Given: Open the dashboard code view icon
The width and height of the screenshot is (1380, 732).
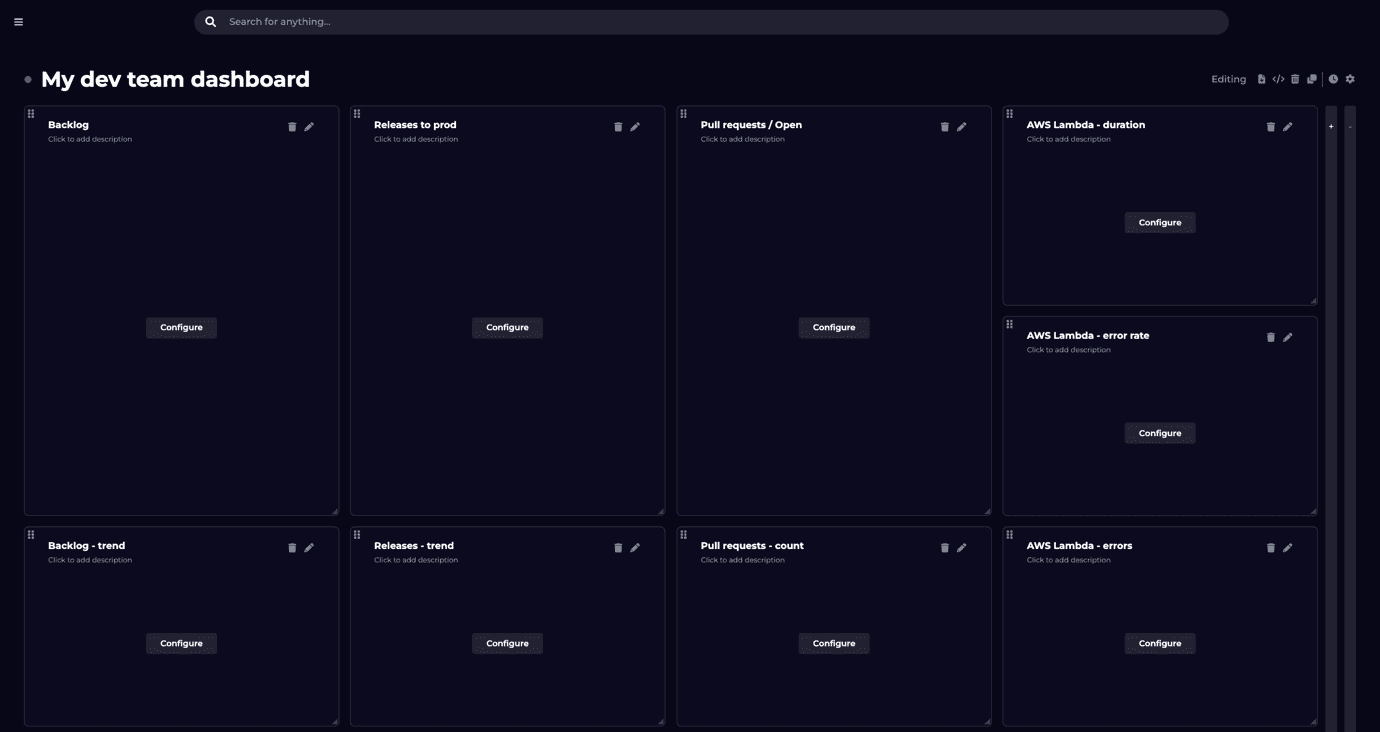Looking at the screenshot, I should click(x=1278, y=79).
